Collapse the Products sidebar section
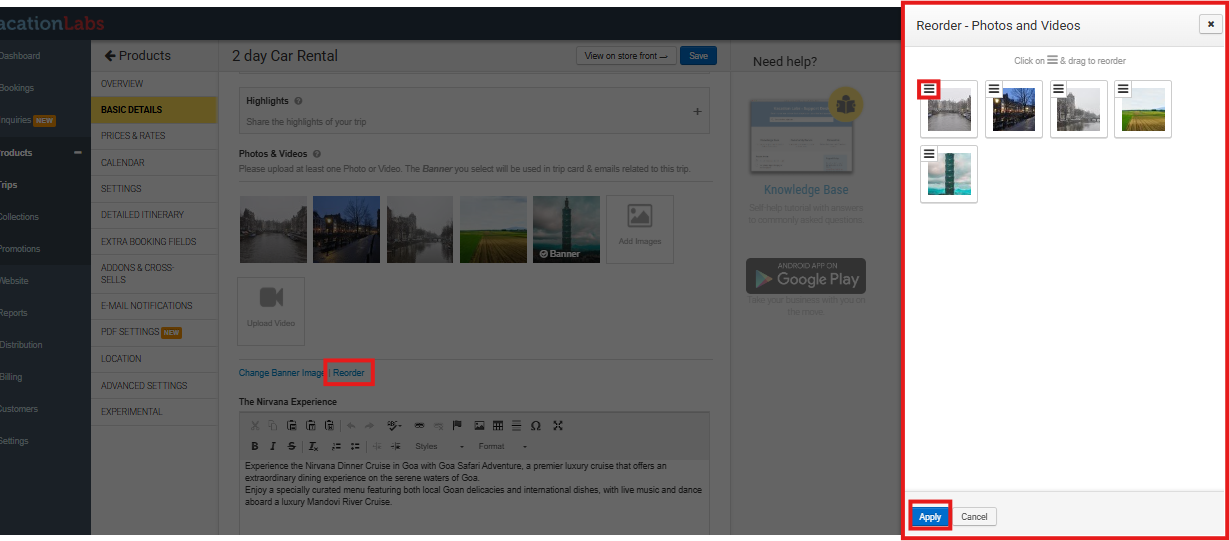The width and height of the screenshot is (1229, 541). click(x=78, y=153)
